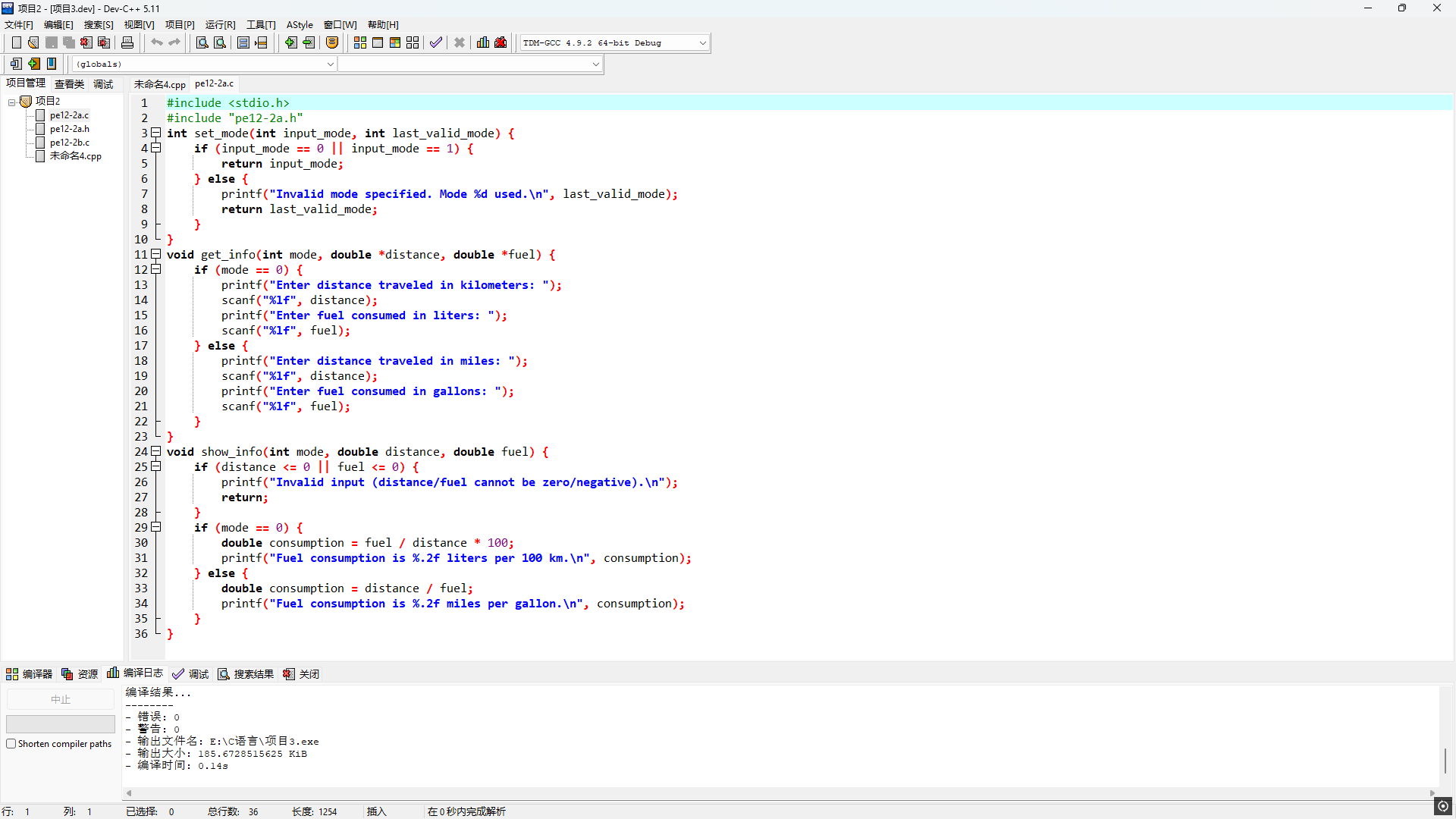The width and height of the screenshot is (1456, 819).
Task: Enable Shorten compiler paths checkbox
Action: [11, 744]
